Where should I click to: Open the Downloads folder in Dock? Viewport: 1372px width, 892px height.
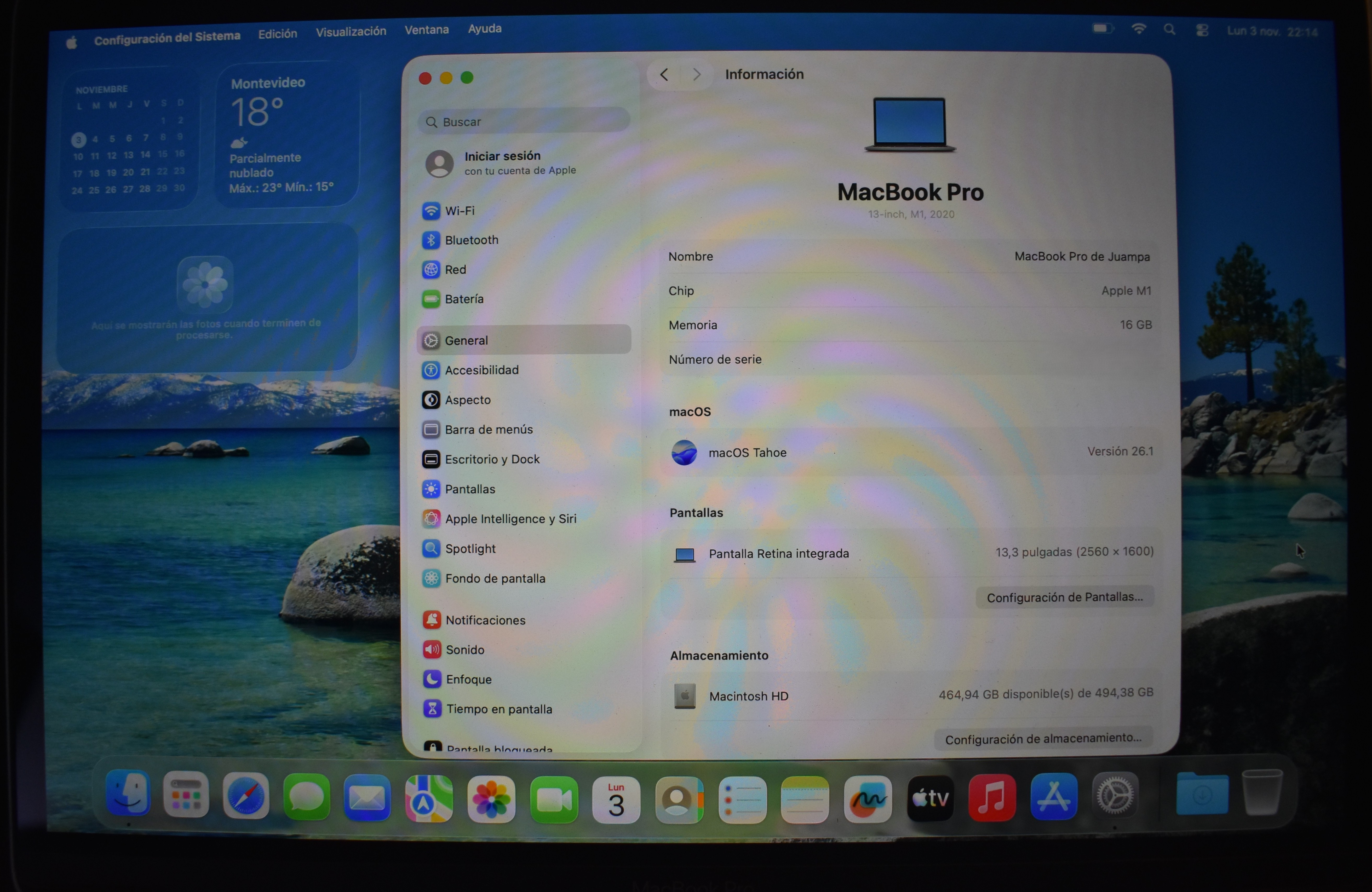[x=1202, y=793]
